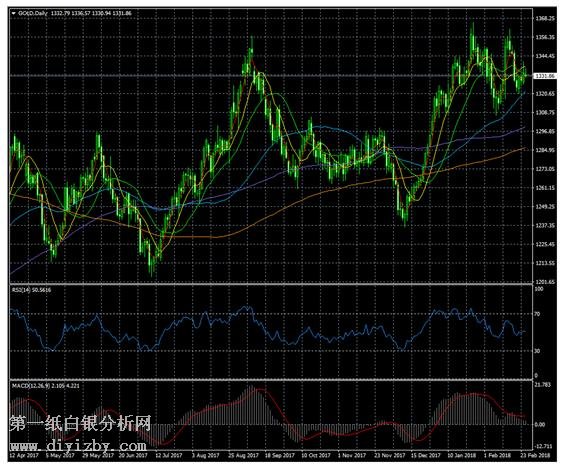Click date label 23 Feb 2018
The width and height of the screenshot is (562, 466).
(535, 456)
